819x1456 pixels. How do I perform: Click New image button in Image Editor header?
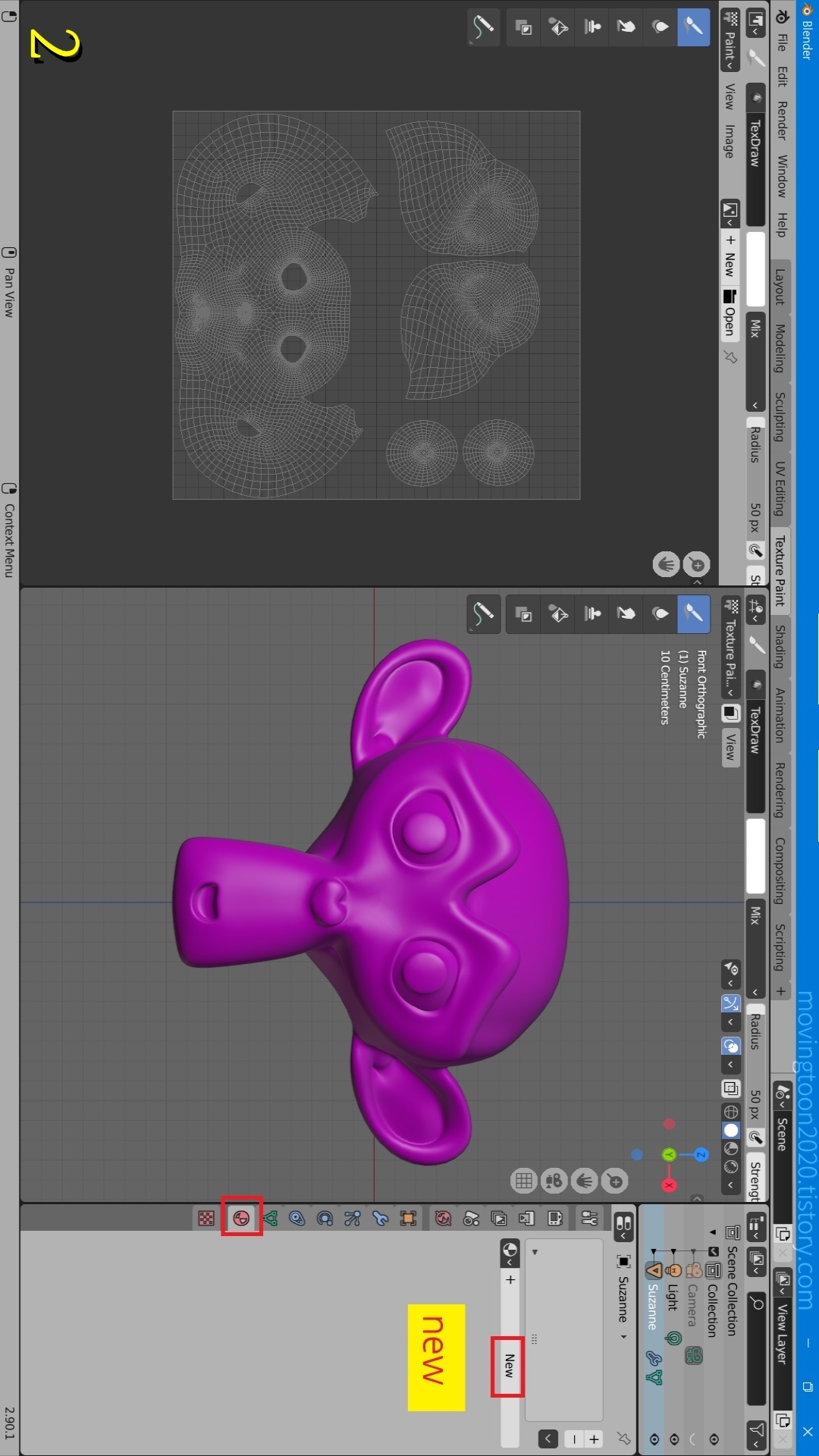[730, 258]
